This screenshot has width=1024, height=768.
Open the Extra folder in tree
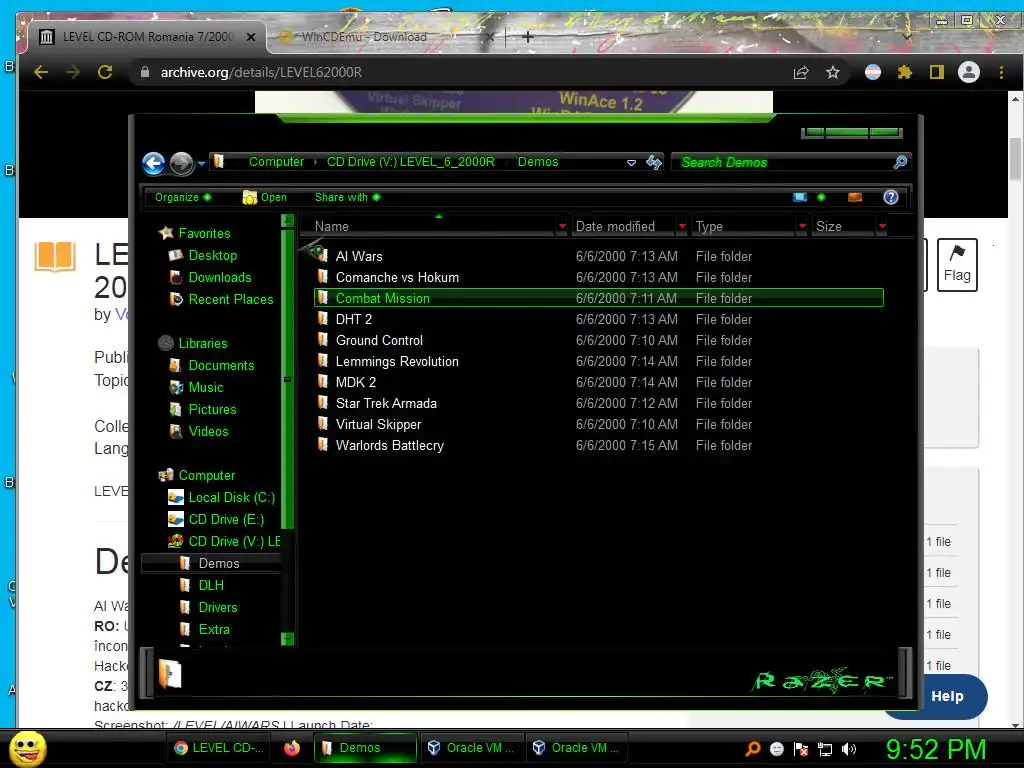(214, 629)
